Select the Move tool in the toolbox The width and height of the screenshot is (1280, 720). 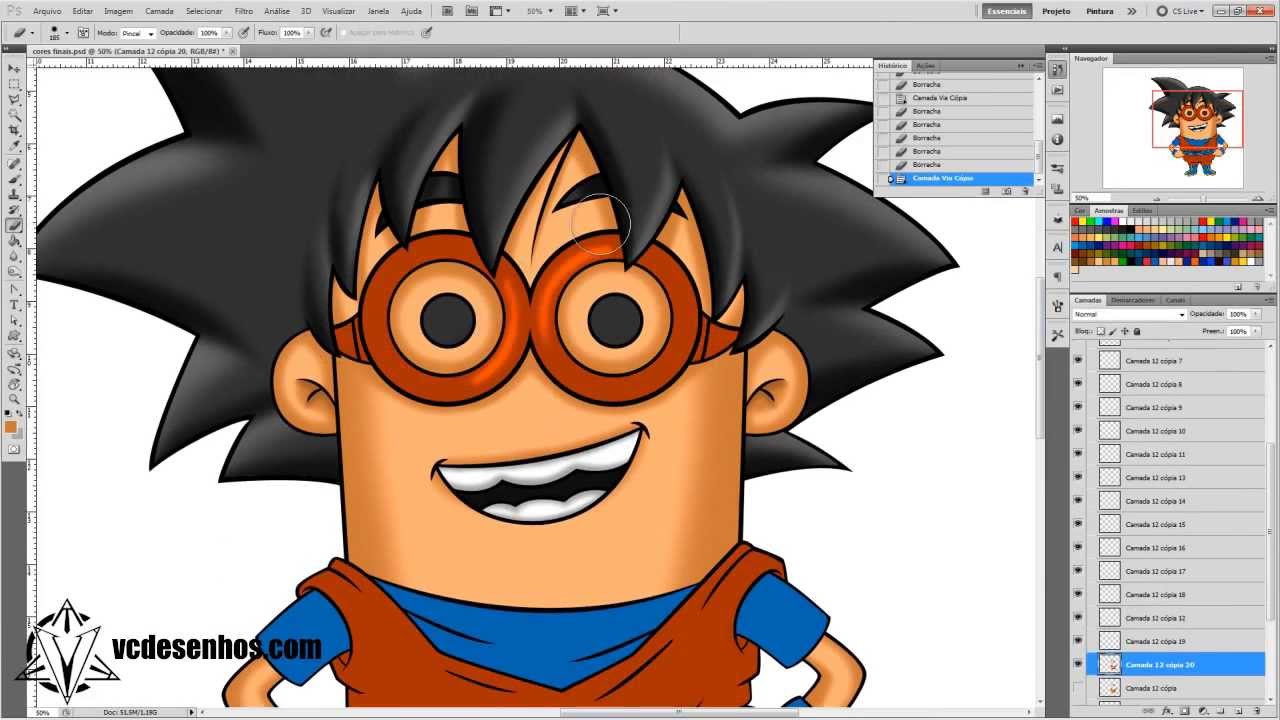14,69
